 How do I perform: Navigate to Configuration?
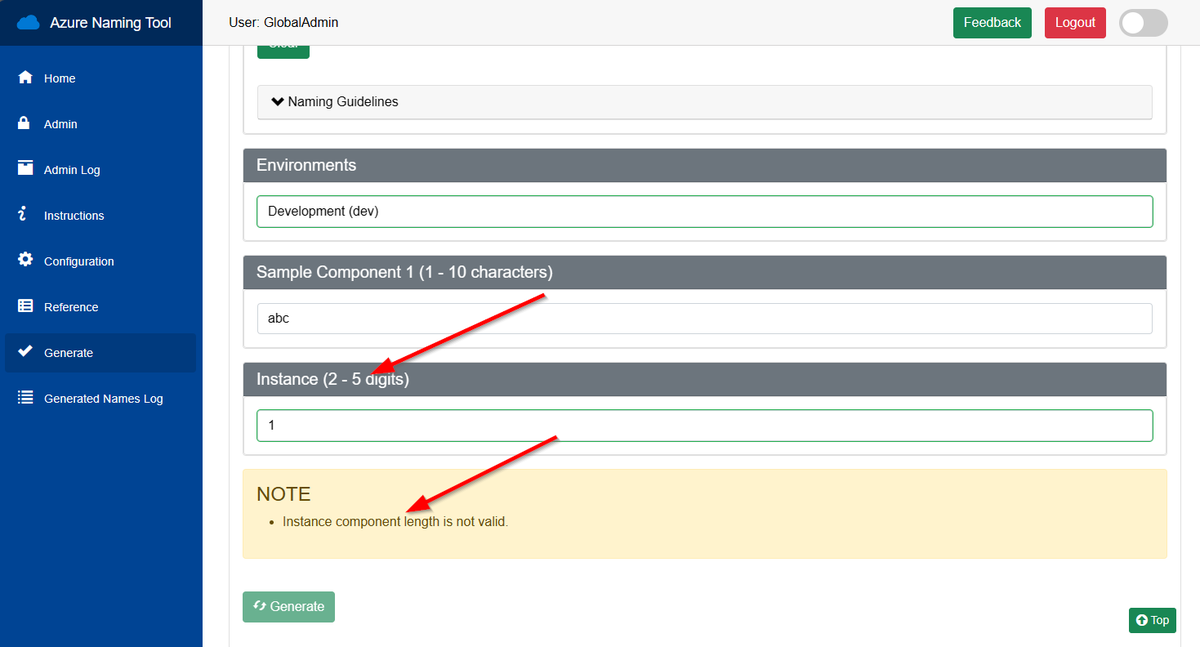coord(100,261)
